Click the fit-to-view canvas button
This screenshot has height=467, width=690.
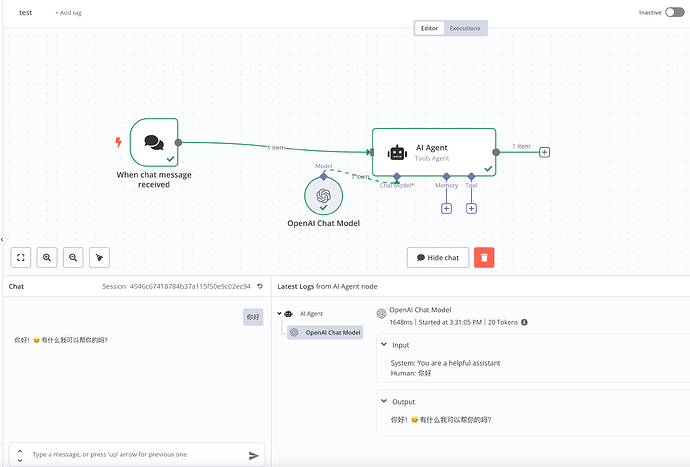(21, 257)
